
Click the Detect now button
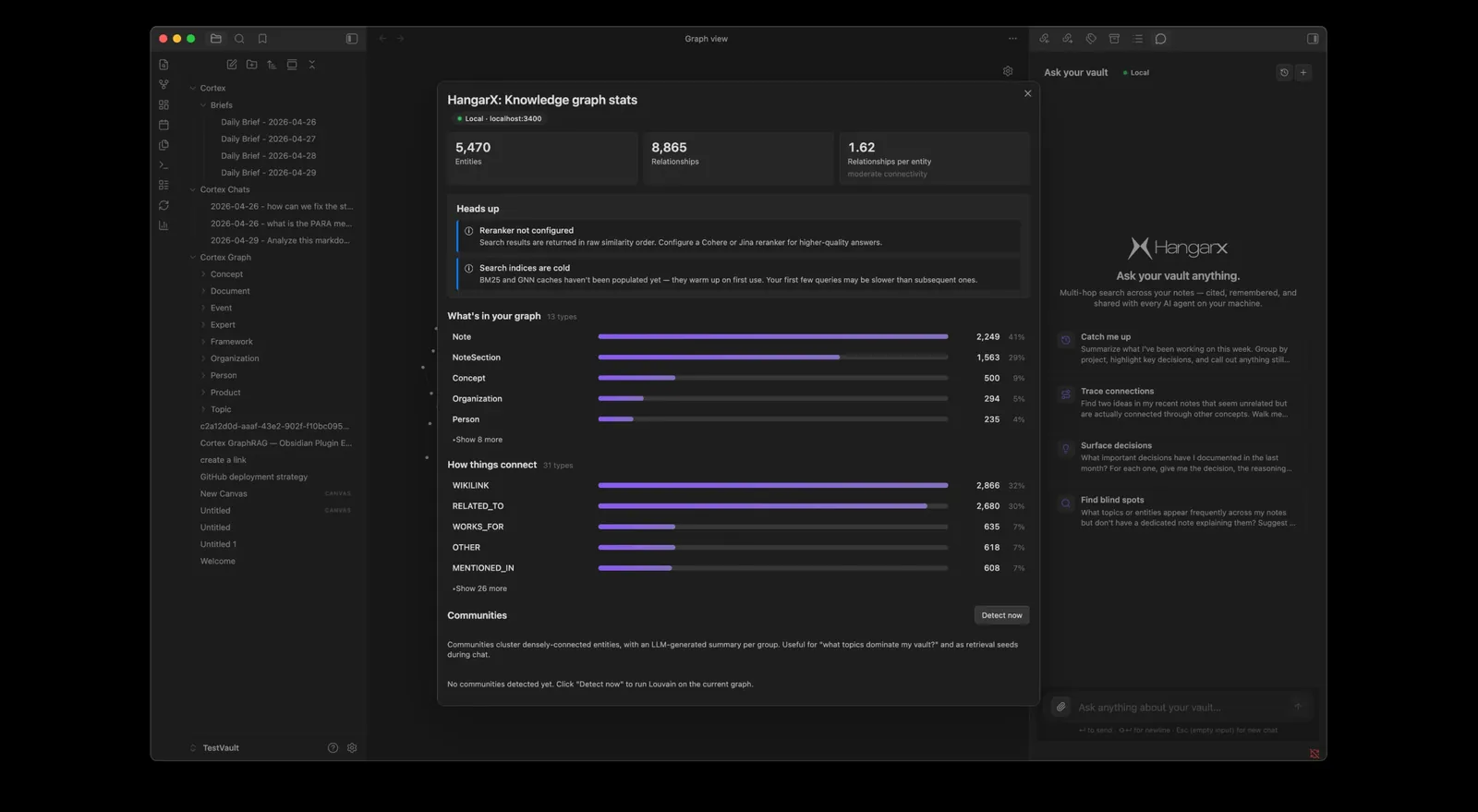tap(1001, 615)
